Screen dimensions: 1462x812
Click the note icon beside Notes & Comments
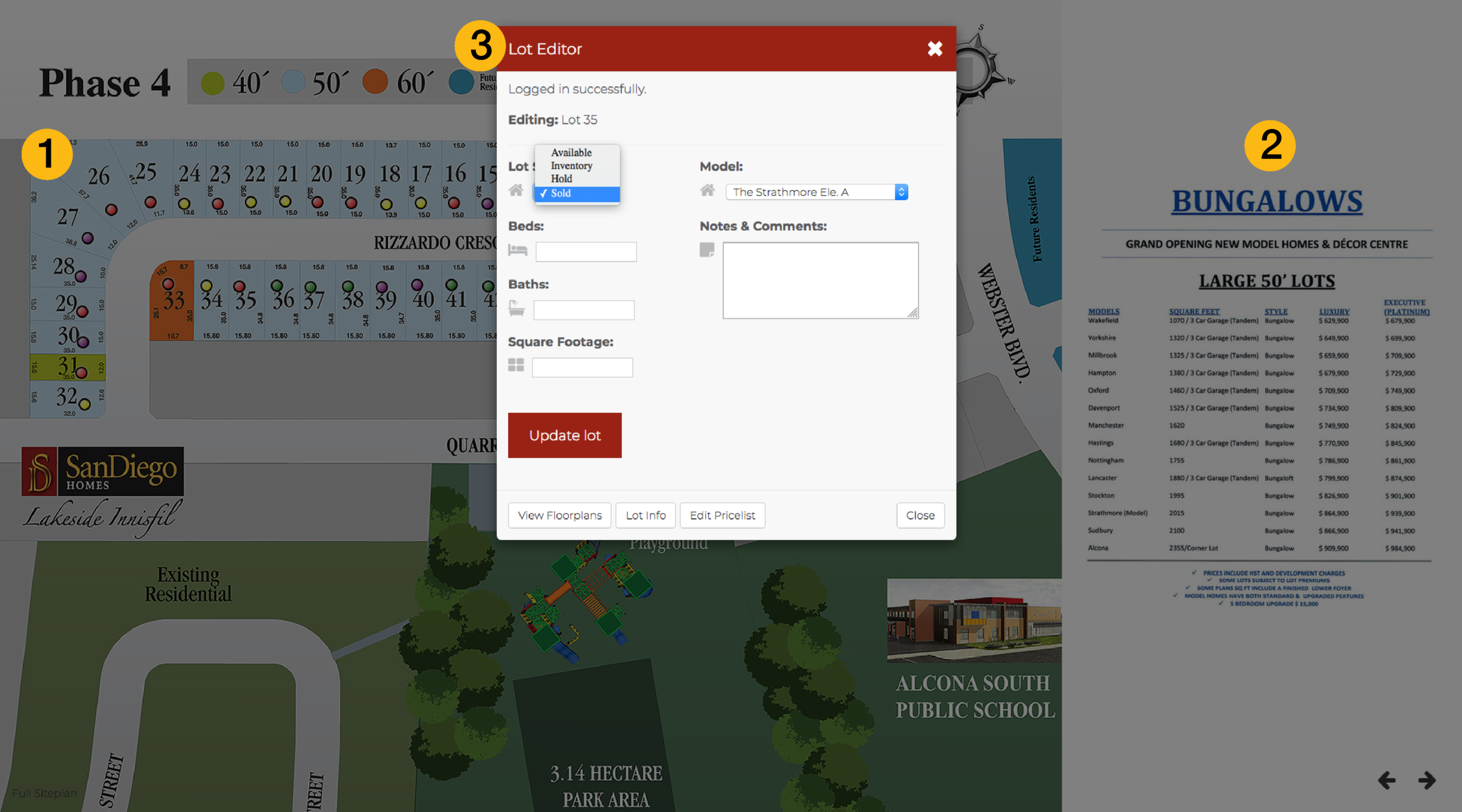707,250
